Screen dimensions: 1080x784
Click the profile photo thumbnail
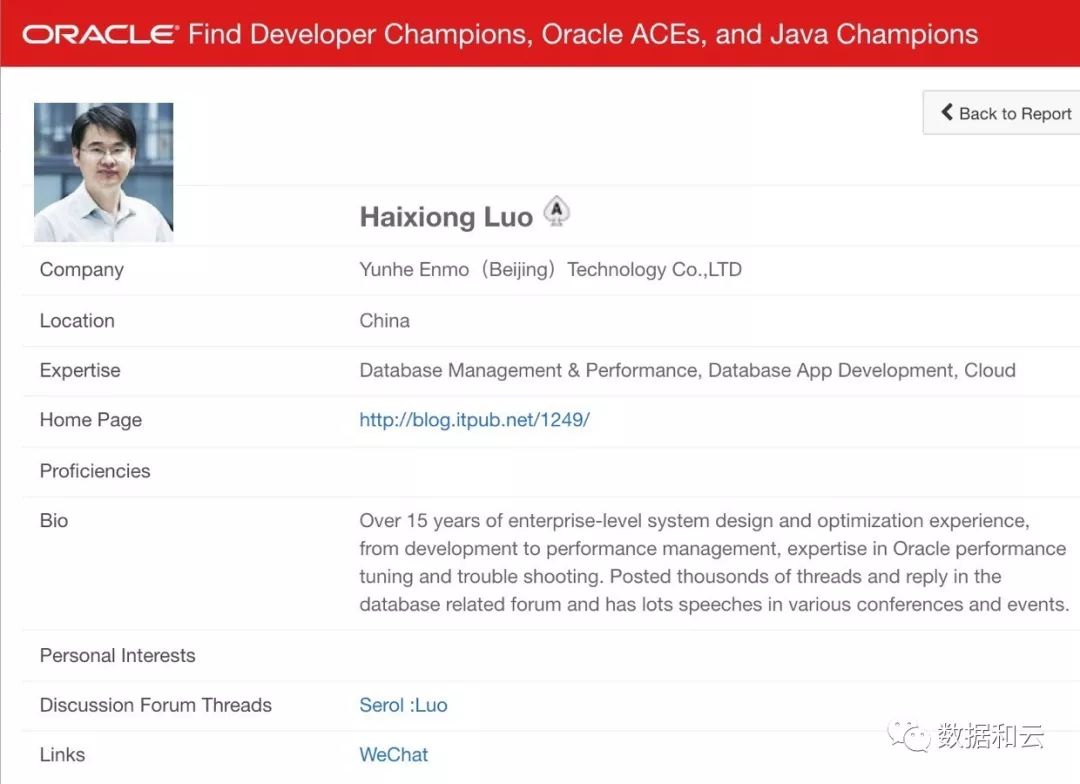104,172
